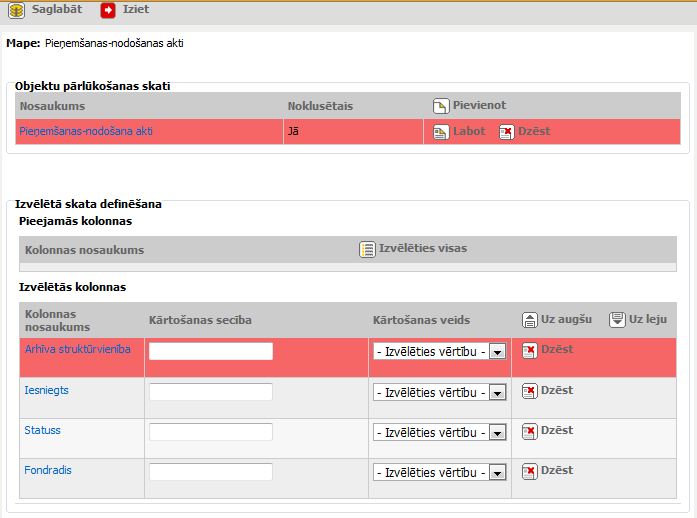Select the Fondradis column link
This screenshot has width=697, height=518.
point(48,470)
